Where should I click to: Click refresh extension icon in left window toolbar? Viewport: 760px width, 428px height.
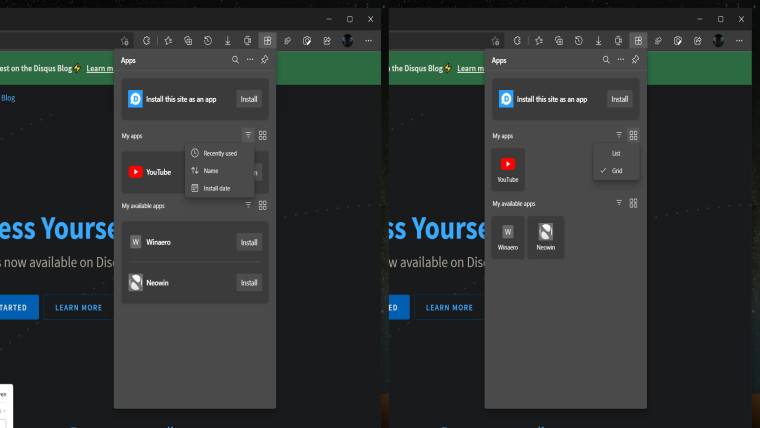(x=146, y=41)
